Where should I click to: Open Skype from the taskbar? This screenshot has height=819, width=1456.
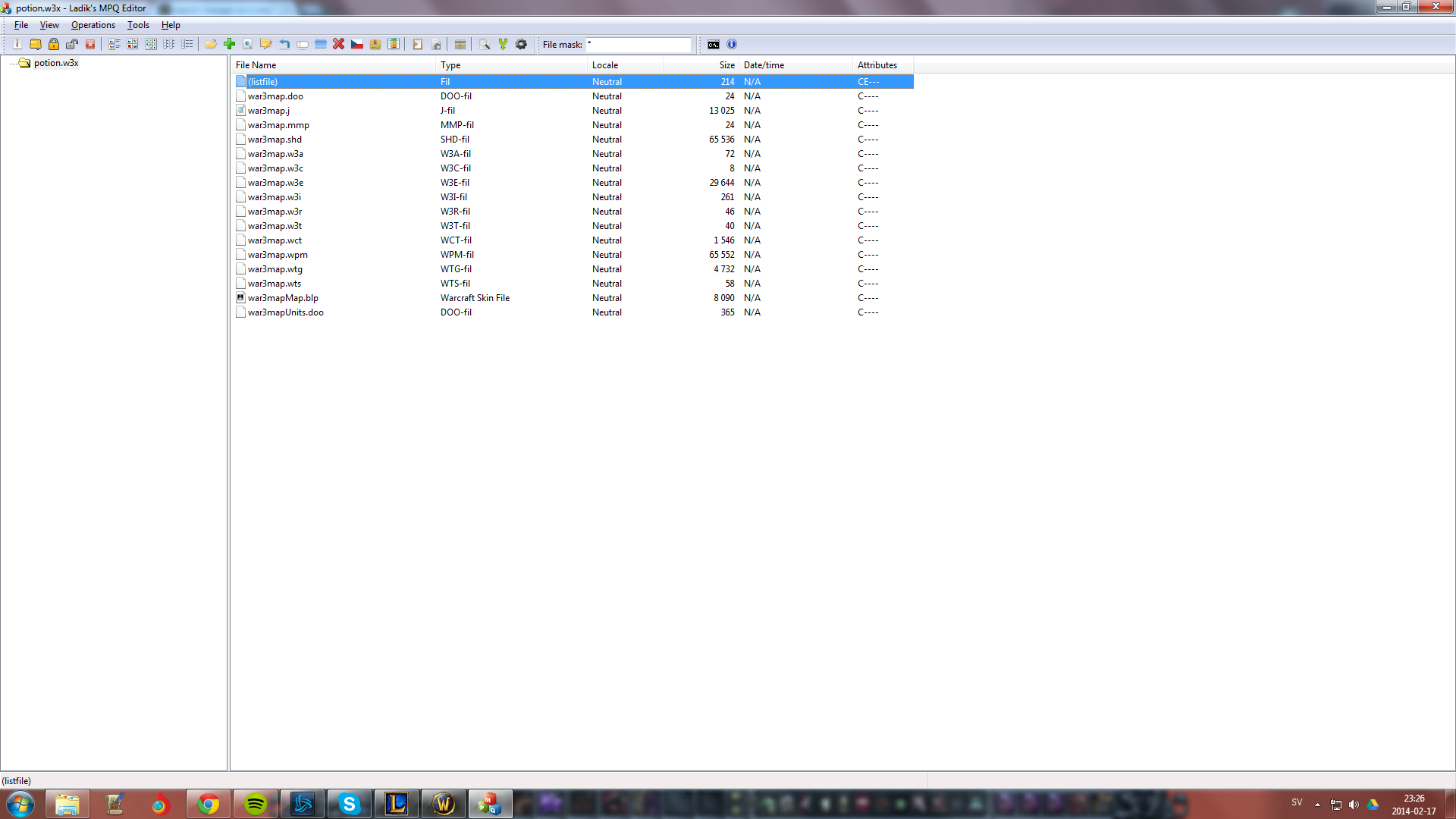pyautogui.click(x=350, y=804)
